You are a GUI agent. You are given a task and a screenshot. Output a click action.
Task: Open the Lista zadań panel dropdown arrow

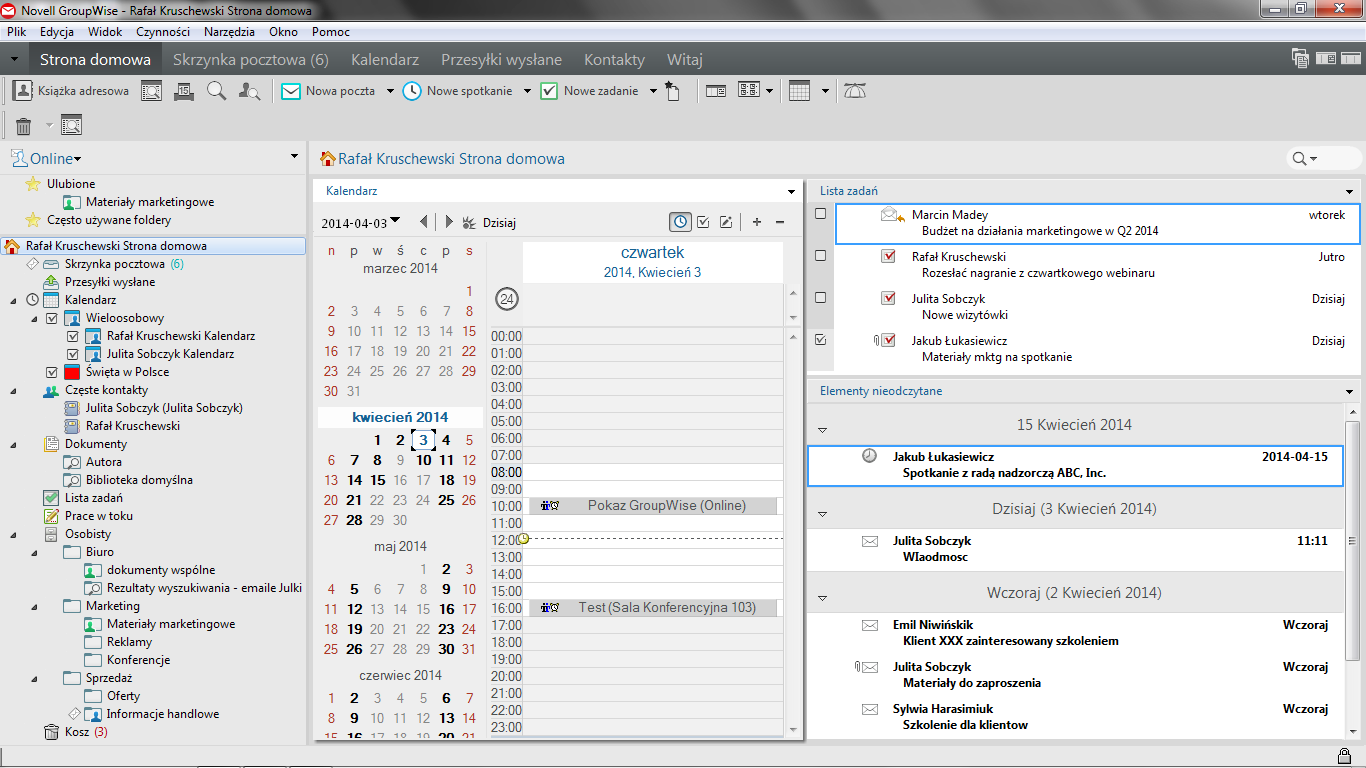point(1350,190)
